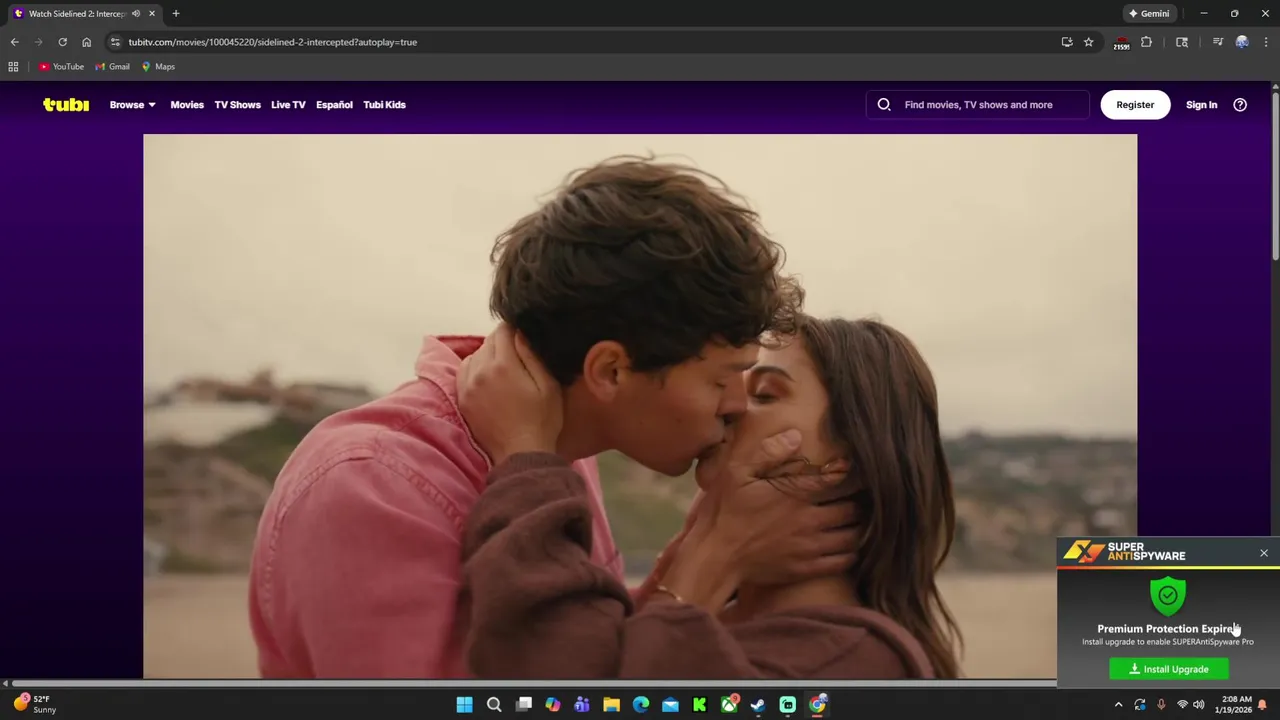Screen dimensions: 1280x720
Task: Open the Chrome profile avatar
Action: click(1242, 42)
